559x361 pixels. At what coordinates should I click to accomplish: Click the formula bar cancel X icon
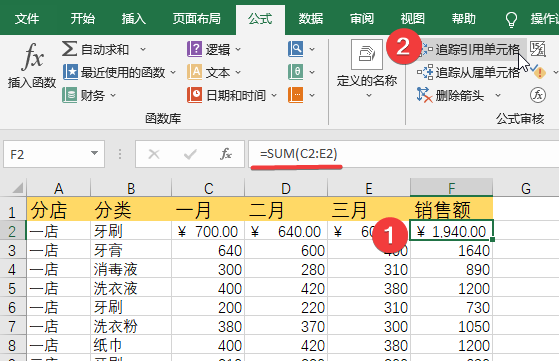(154, 154)
